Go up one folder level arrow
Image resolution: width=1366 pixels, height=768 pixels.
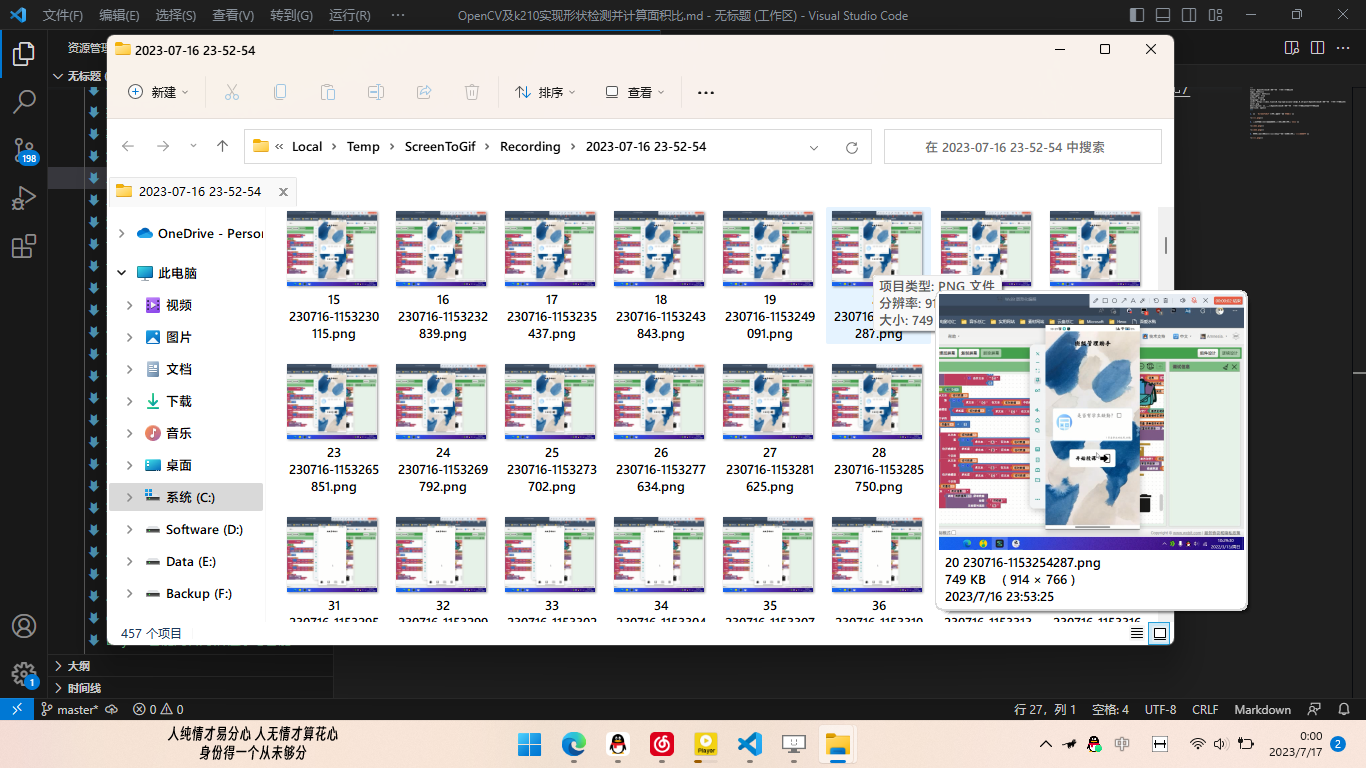pos(222,146)
